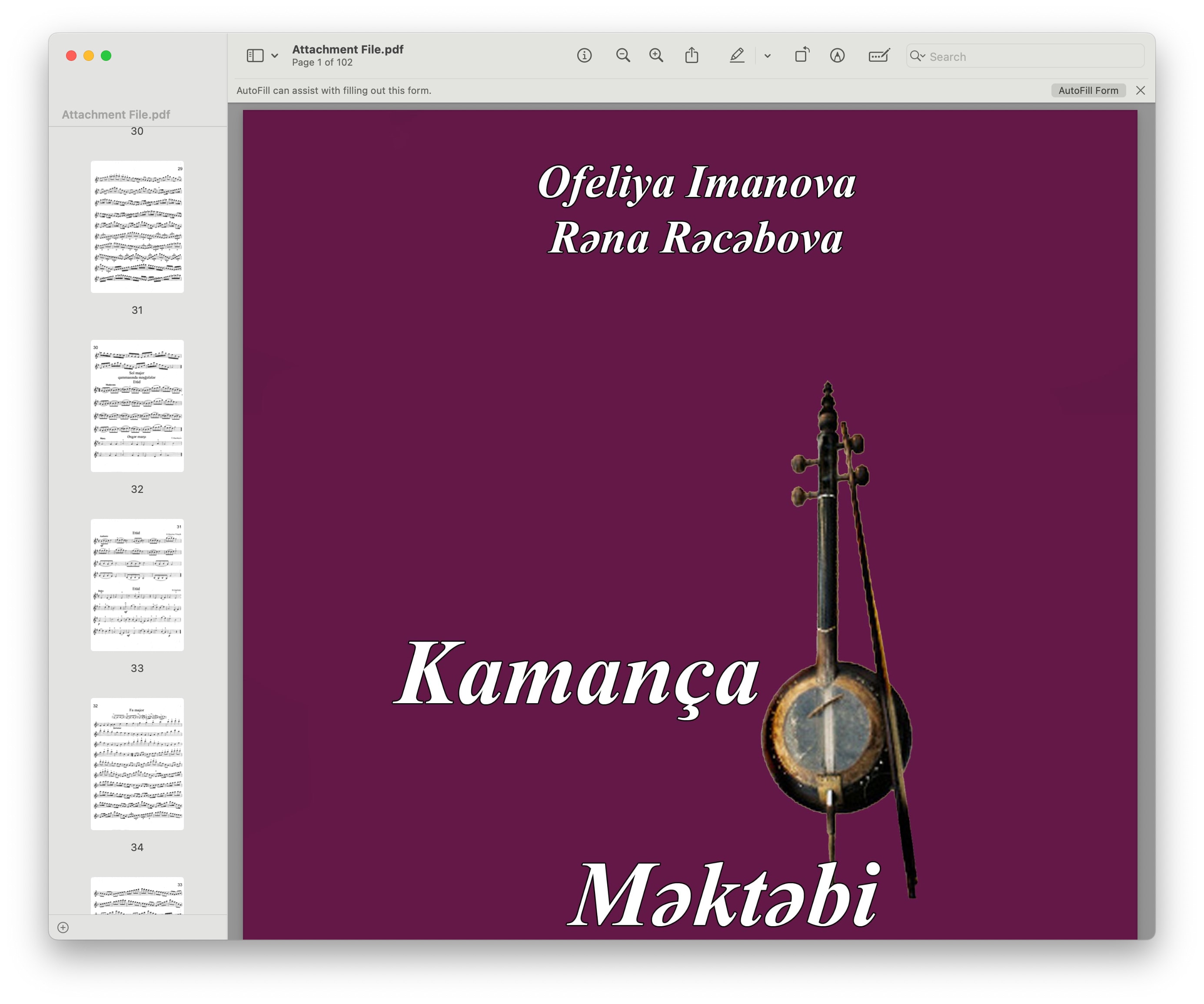This screenshot has height=1004, width=1204.
Task: Select the partially visible bottom sidebar thumbnail
Action: 137,896
